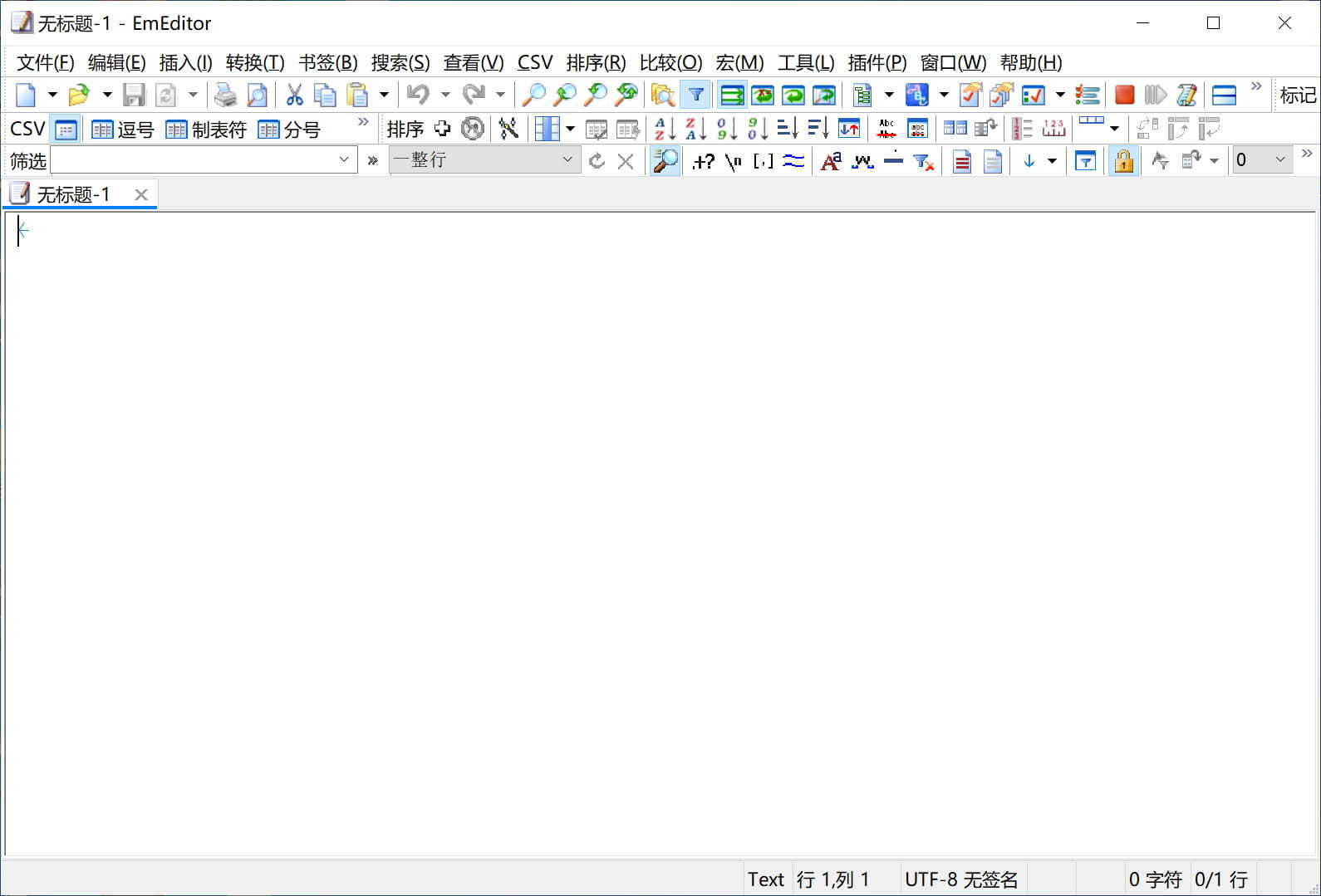Image resolution: width=1321 pixels, height=896 pixels.
Task: Click the red Stop macro icon
Action: pyautogui.click(x=1124, y=95)
